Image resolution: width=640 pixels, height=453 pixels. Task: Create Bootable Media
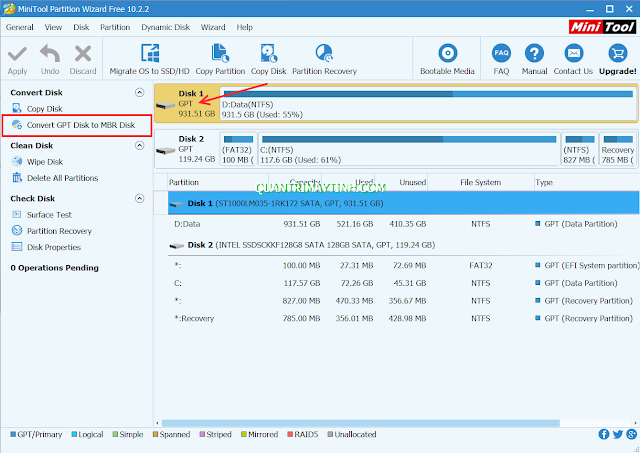tap(447, 54)
